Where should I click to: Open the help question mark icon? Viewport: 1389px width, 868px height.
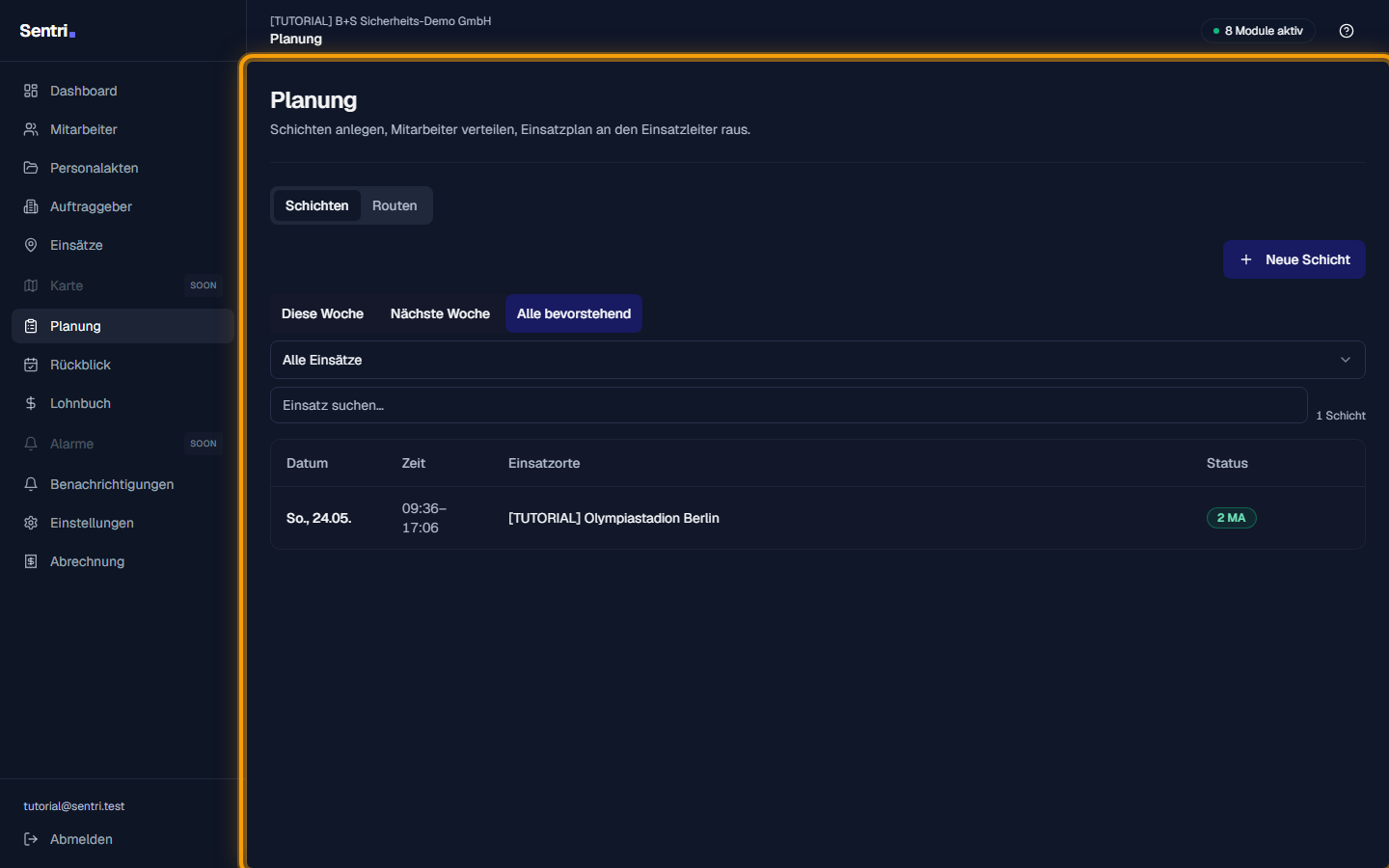[1347, 31]
